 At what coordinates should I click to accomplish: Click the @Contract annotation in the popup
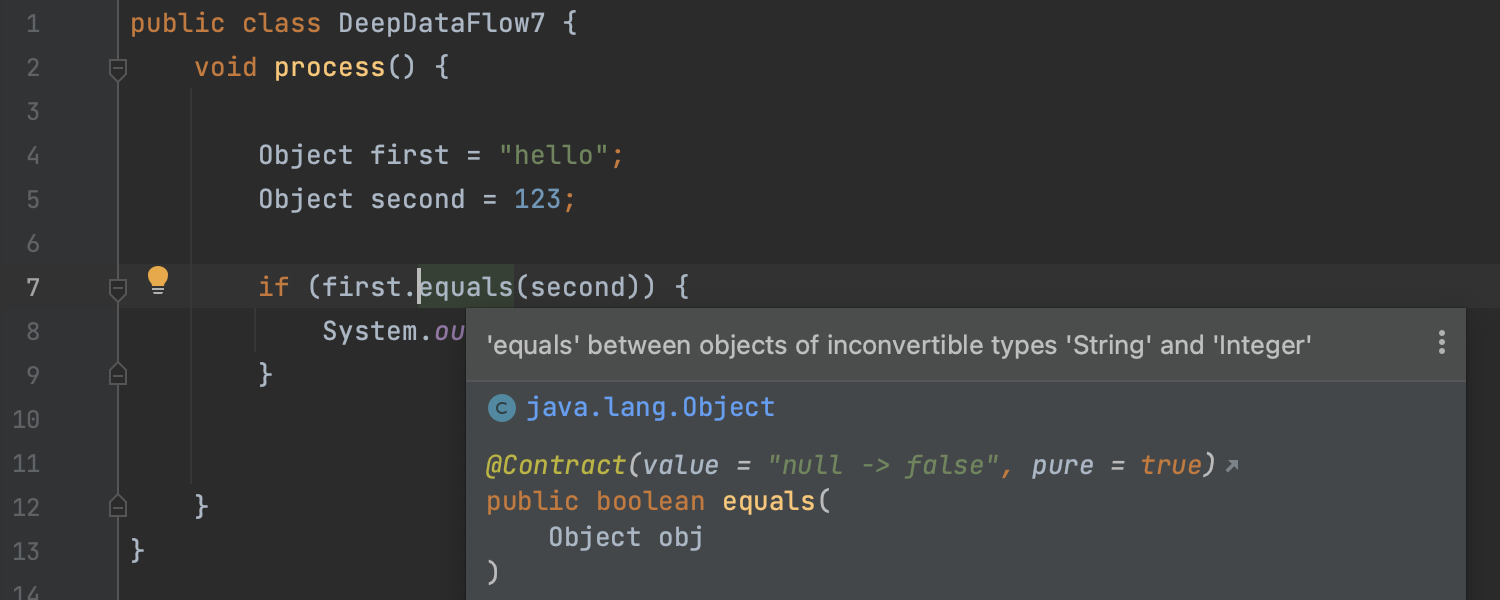[556, 466]
